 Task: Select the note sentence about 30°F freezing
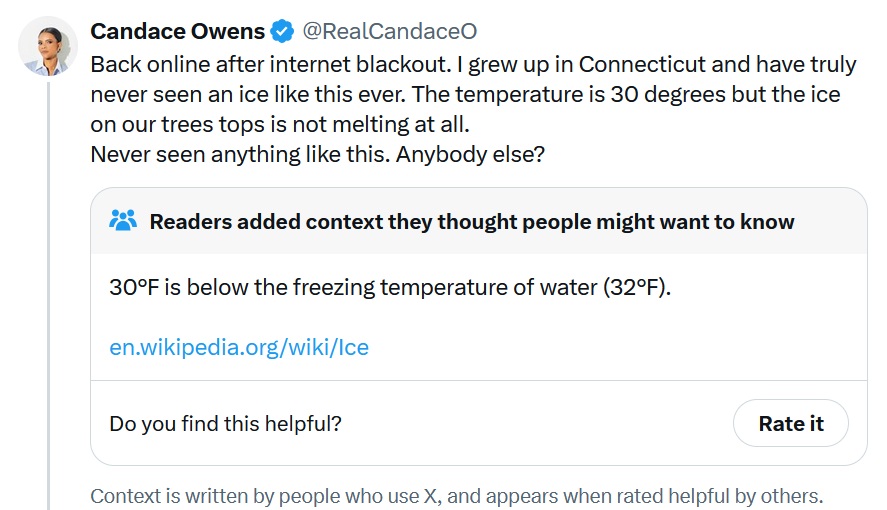(390, 287)
